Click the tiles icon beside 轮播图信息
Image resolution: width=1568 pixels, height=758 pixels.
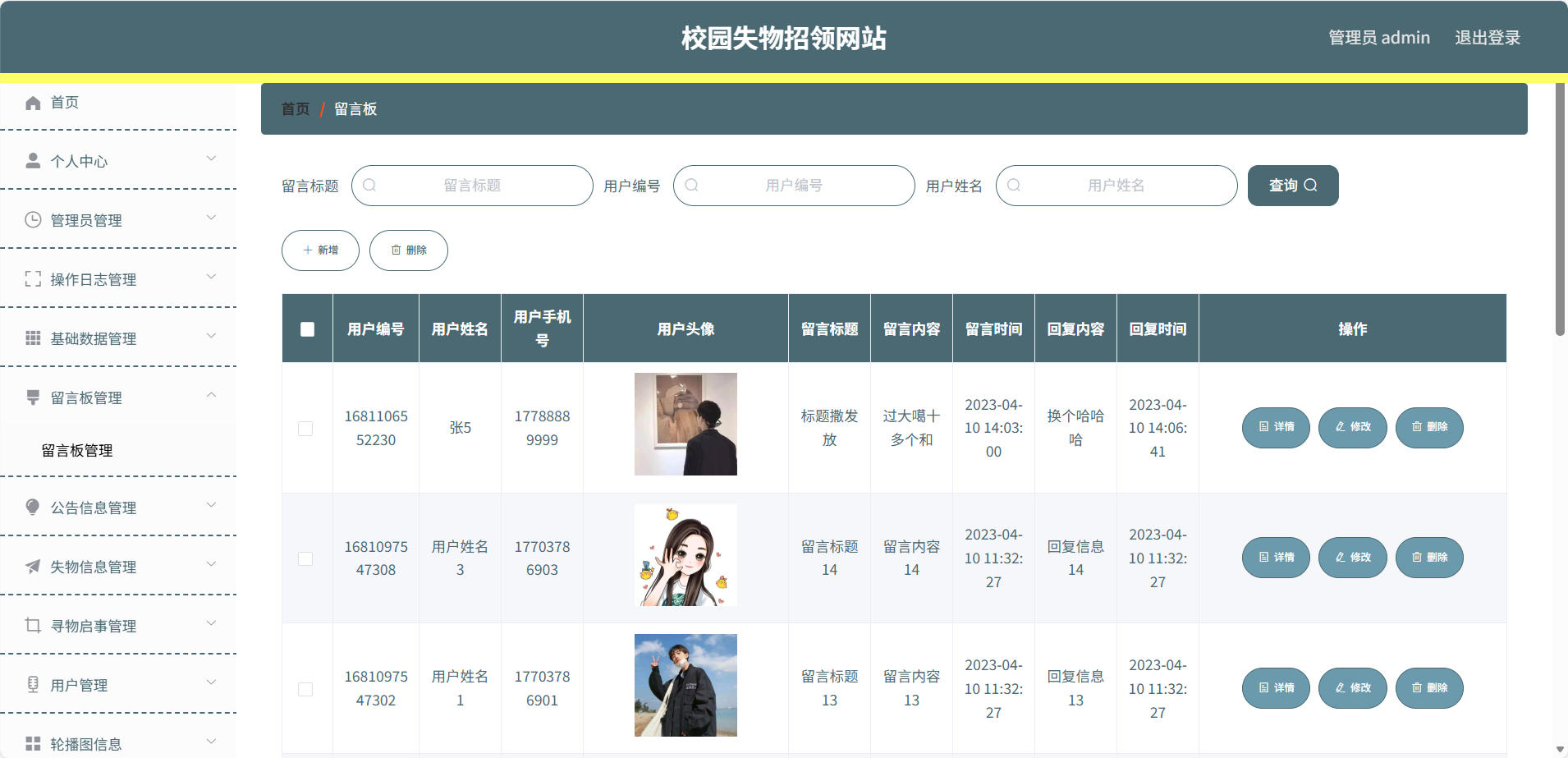tap(33, 744)
